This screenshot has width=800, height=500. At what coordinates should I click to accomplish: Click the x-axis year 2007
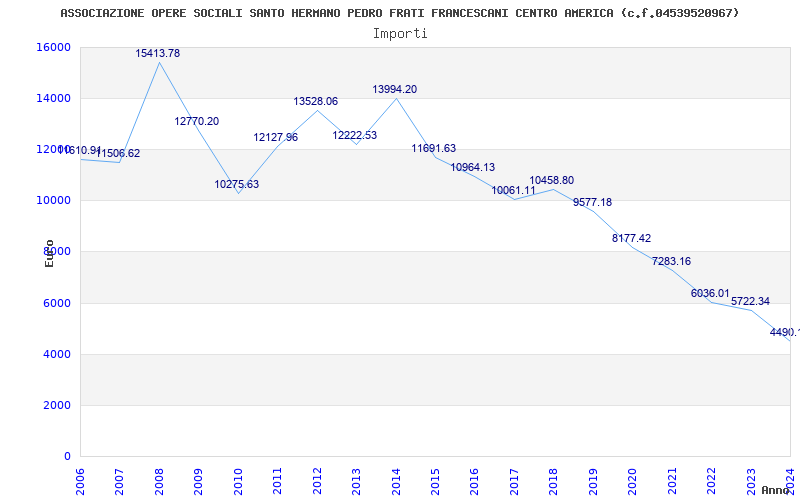pos(119,480)
